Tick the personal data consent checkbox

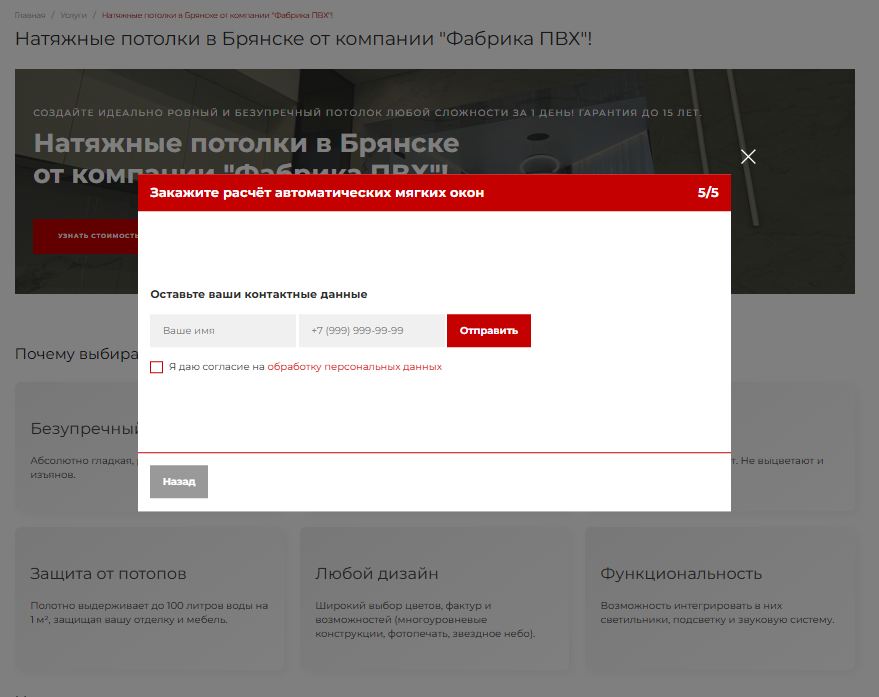(x=156, y=367)
